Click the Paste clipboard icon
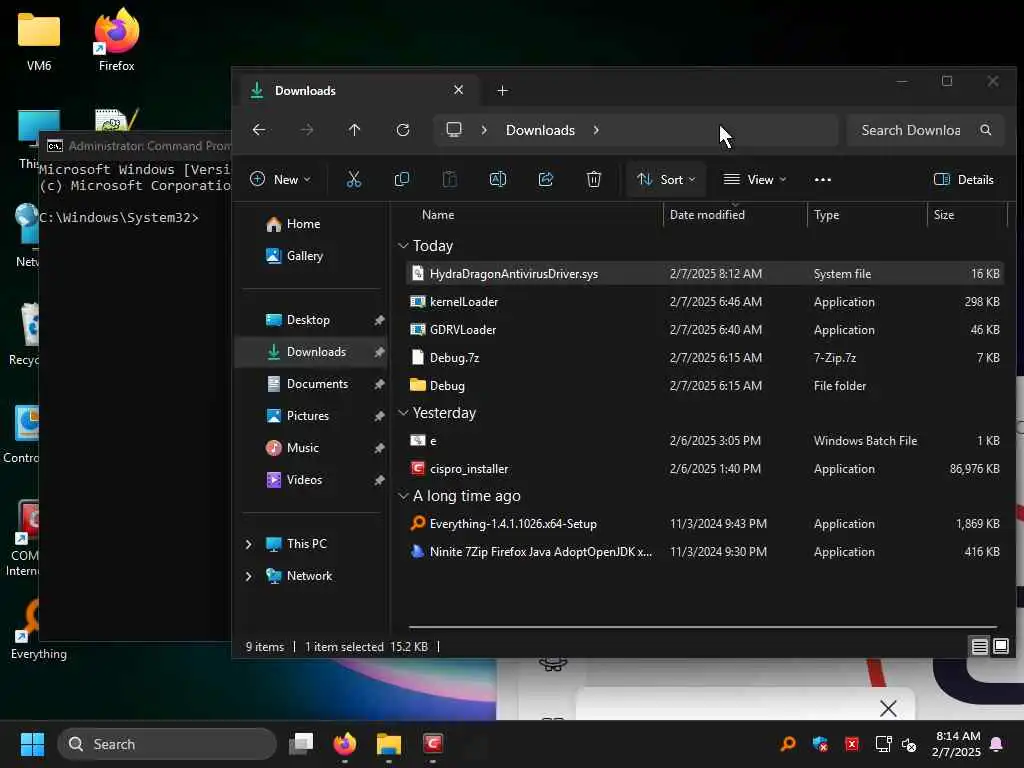The image size is (1024, 768). pos(449,180)
